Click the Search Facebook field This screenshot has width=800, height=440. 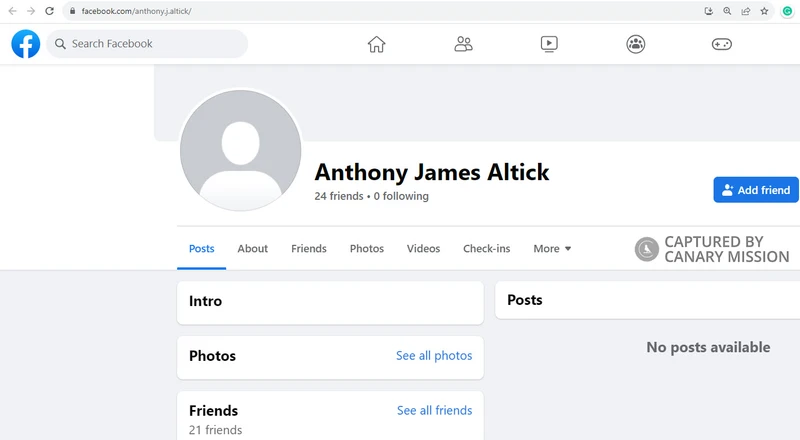[147, 44]
